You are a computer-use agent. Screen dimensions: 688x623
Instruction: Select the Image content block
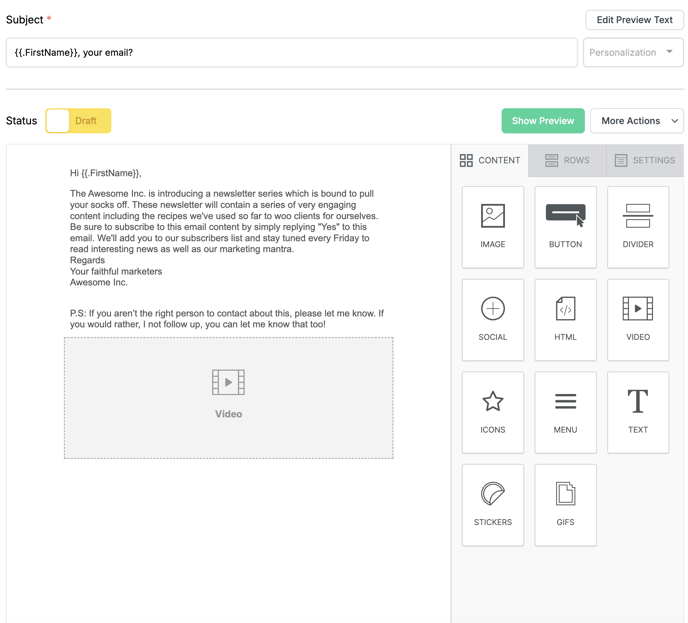click(x=493, y=227)
